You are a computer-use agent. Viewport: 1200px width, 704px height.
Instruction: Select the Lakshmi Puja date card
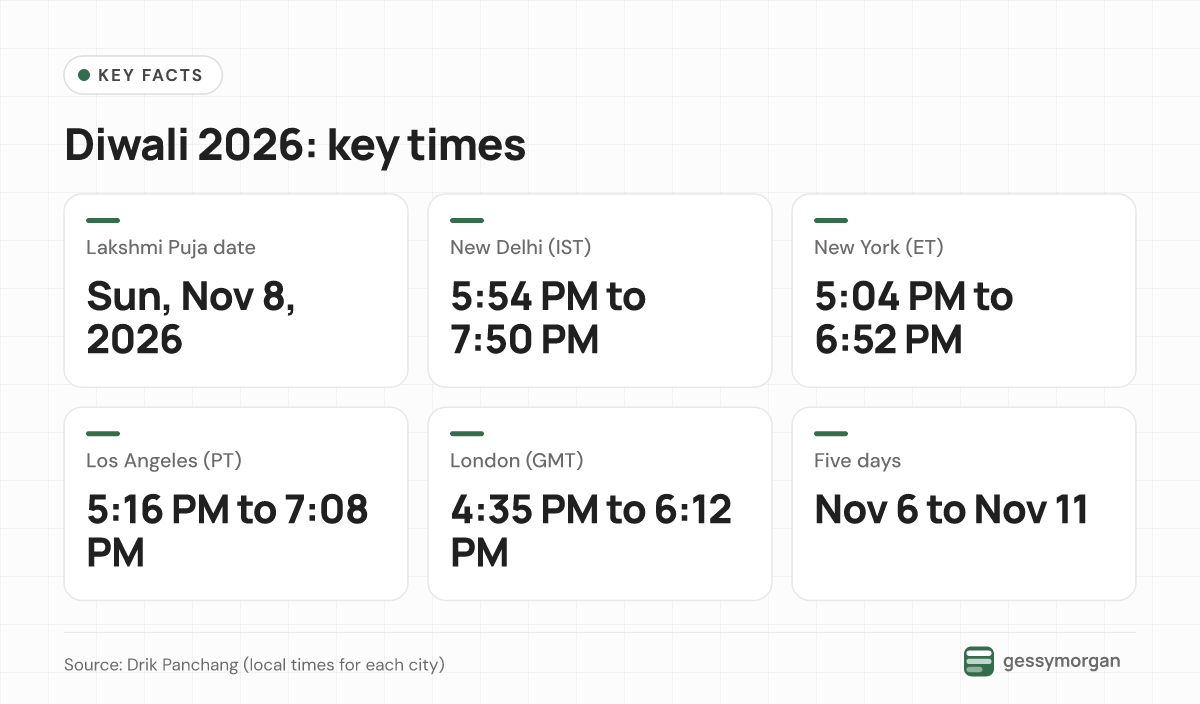click(236, 290)
